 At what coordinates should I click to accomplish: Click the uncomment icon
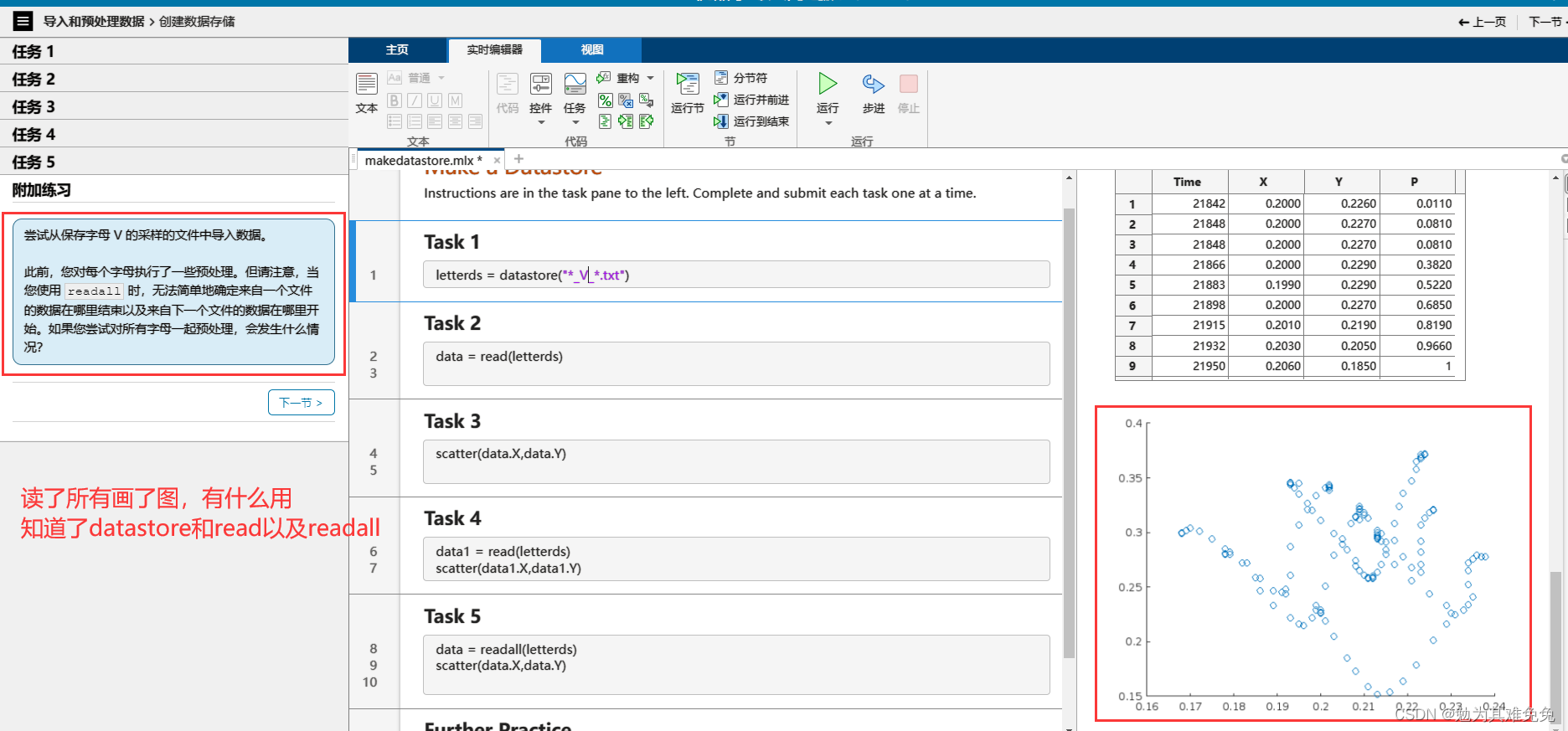point(626,100)
